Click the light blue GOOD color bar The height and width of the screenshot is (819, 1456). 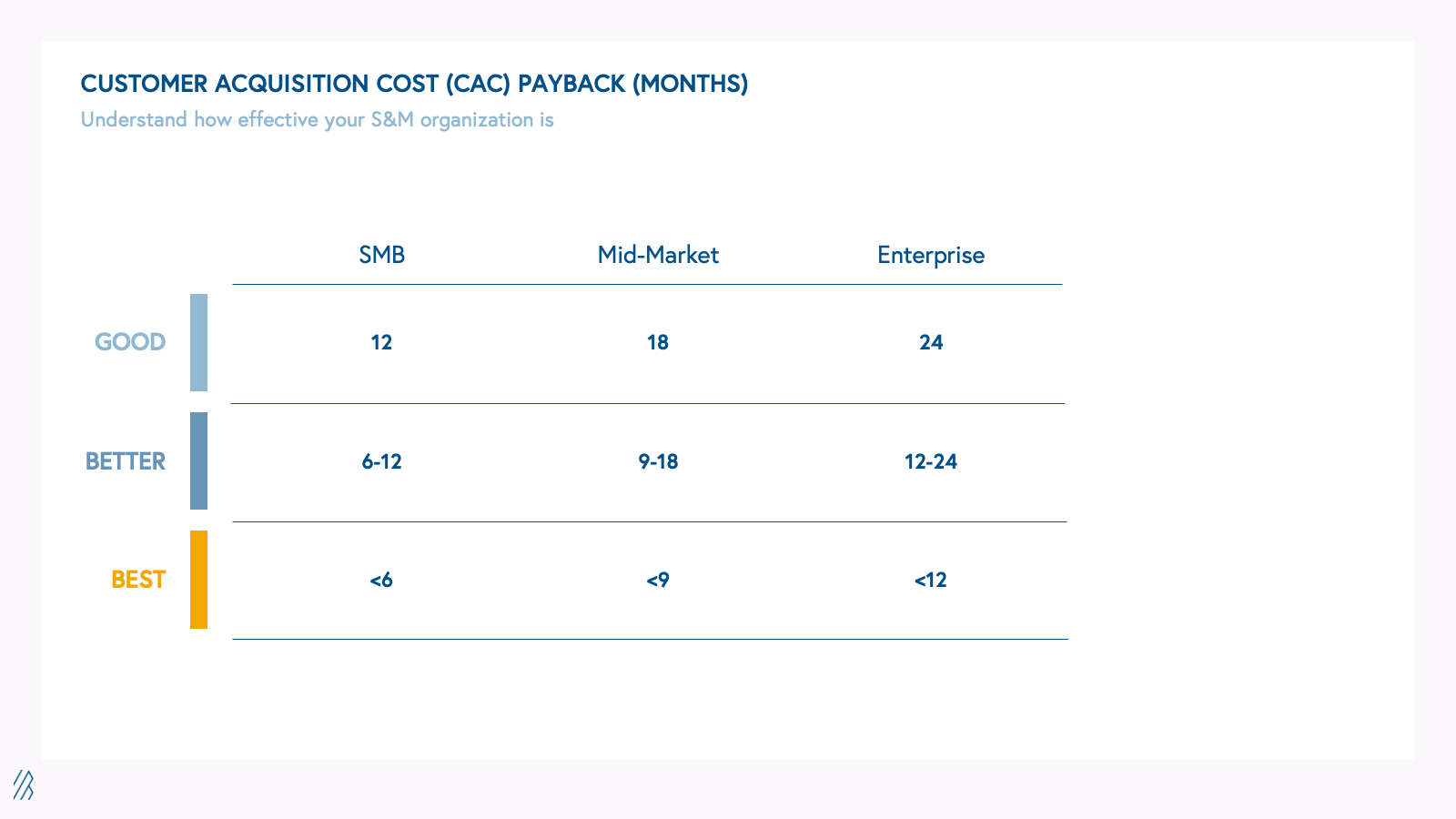(x=198, y=342)
